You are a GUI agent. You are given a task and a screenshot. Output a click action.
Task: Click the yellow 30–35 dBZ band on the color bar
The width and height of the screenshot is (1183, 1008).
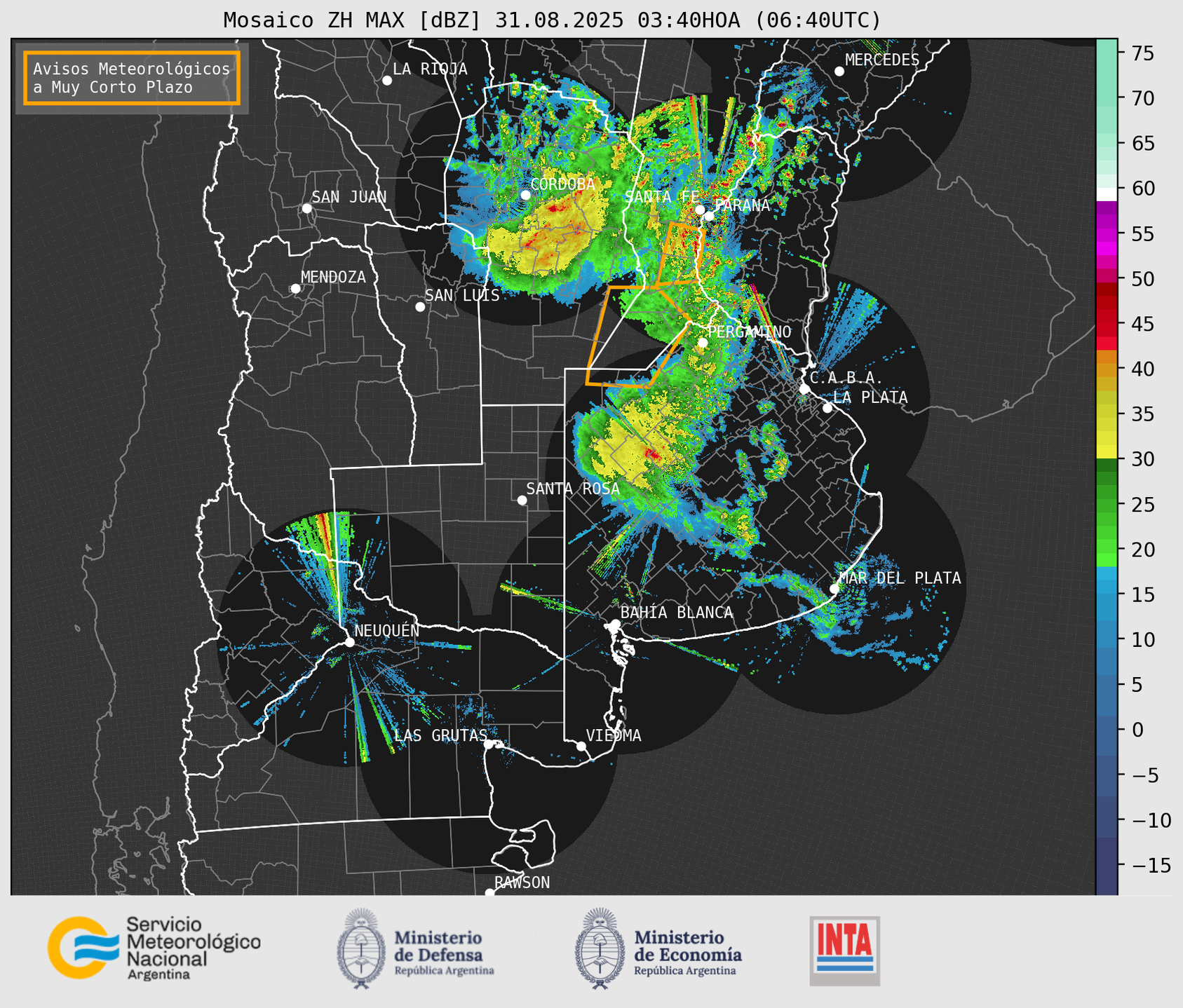1107,436
